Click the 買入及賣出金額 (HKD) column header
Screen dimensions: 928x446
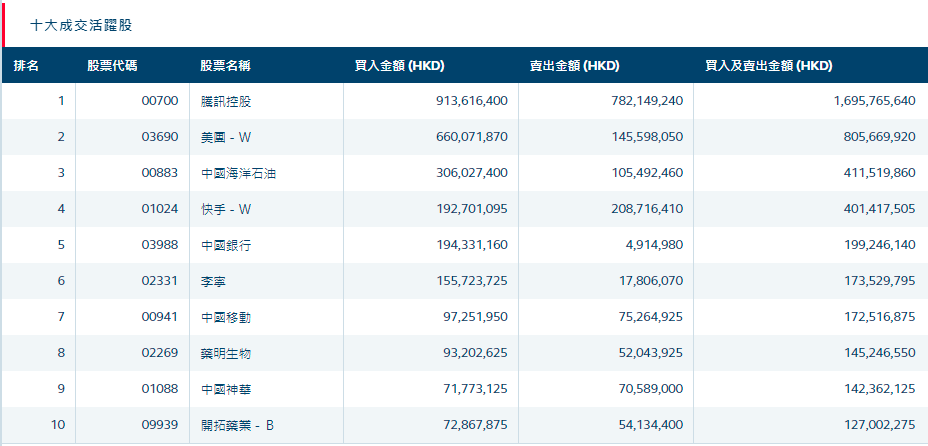click(769, 66)
